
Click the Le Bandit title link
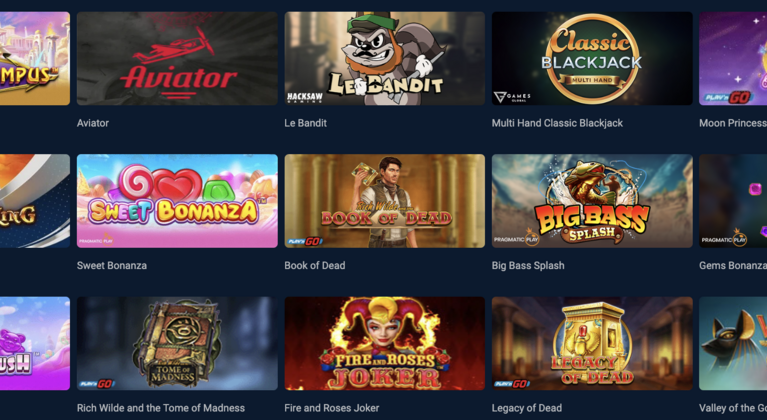(306, 123)
